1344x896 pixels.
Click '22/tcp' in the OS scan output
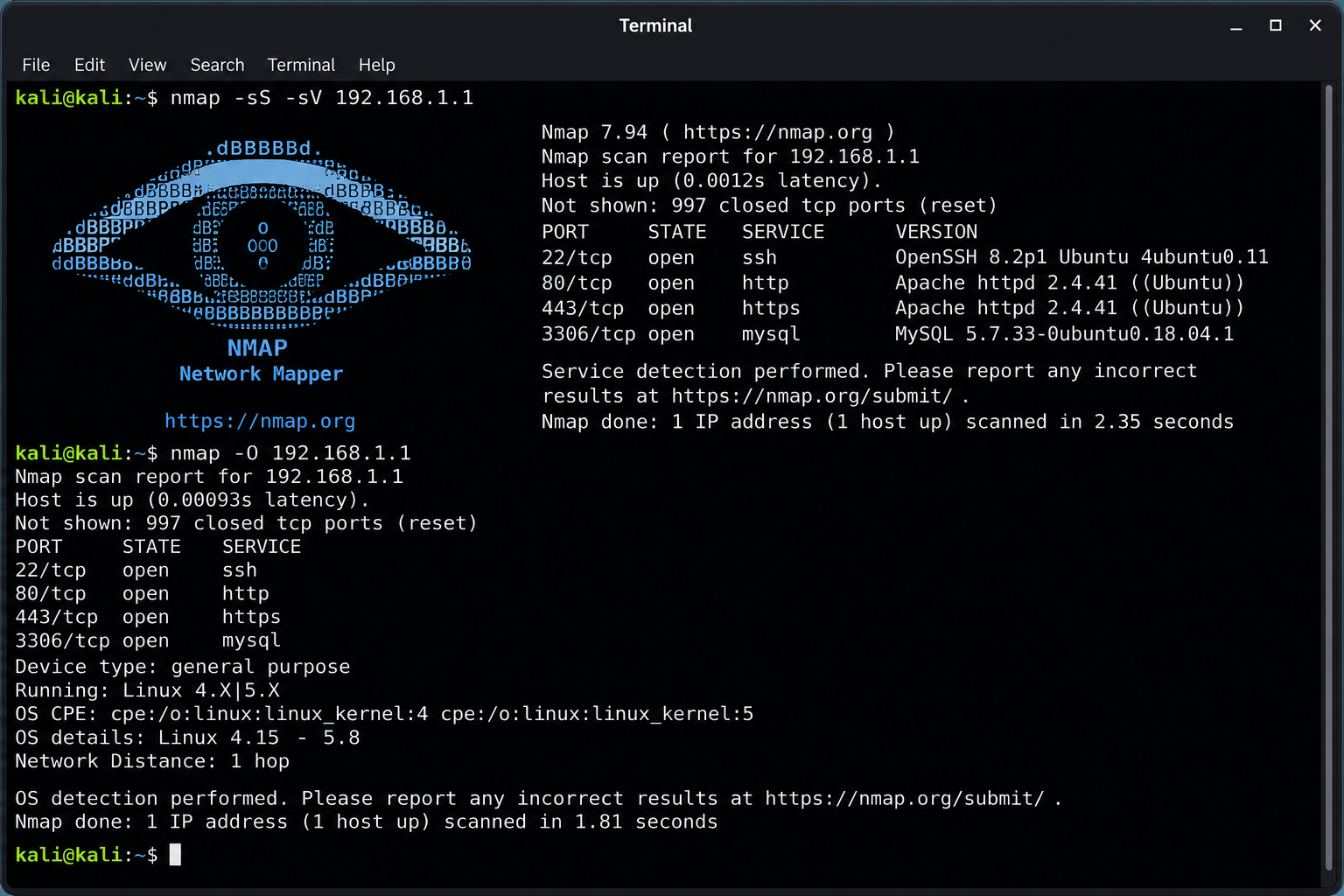pos(51,570)
